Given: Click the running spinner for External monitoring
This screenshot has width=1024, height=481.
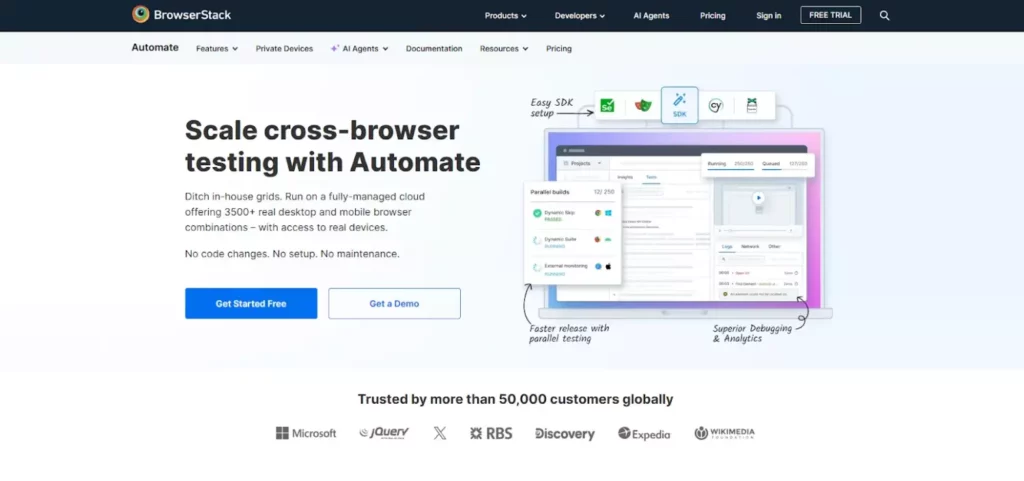Looking at the screenshot, I should pos(537,268).
